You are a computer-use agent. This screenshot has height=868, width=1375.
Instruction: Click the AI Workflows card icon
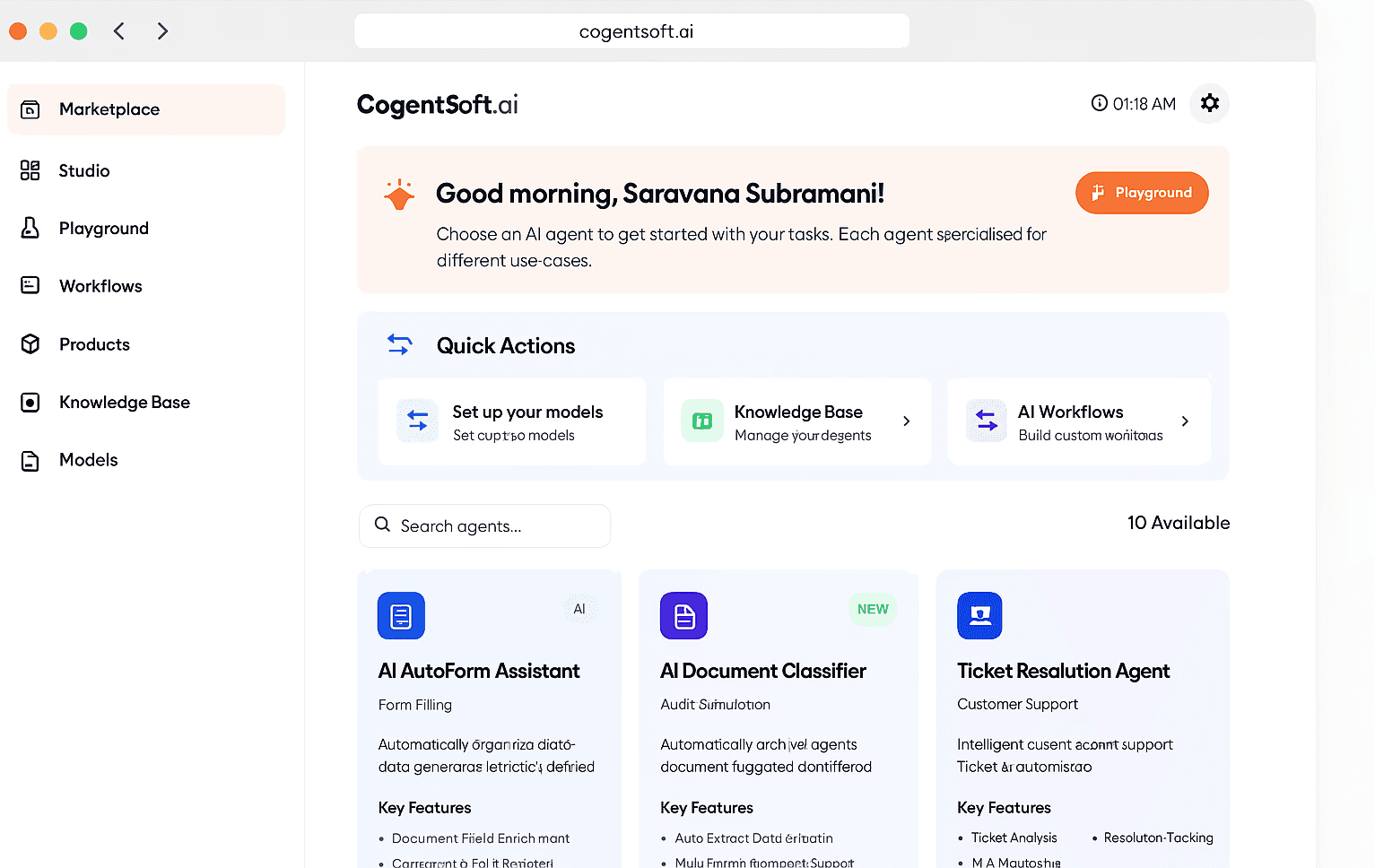[987, 421]
